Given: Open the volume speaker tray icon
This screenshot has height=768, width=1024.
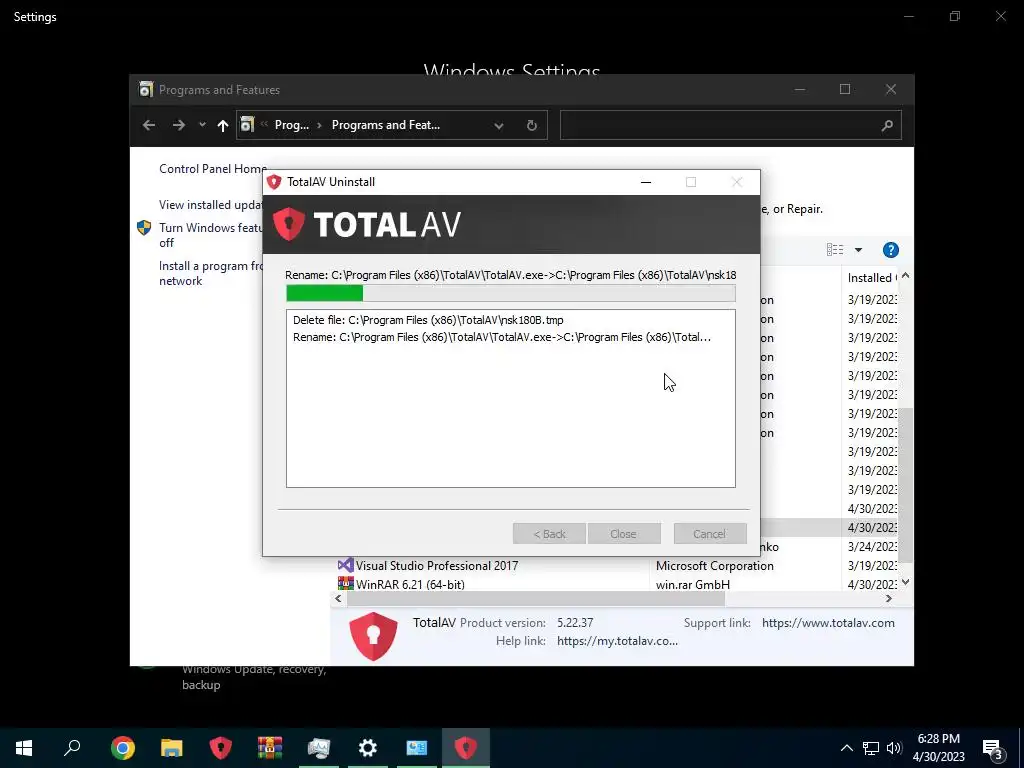Looking at the screenshot, I should click(x=894, y=748).
